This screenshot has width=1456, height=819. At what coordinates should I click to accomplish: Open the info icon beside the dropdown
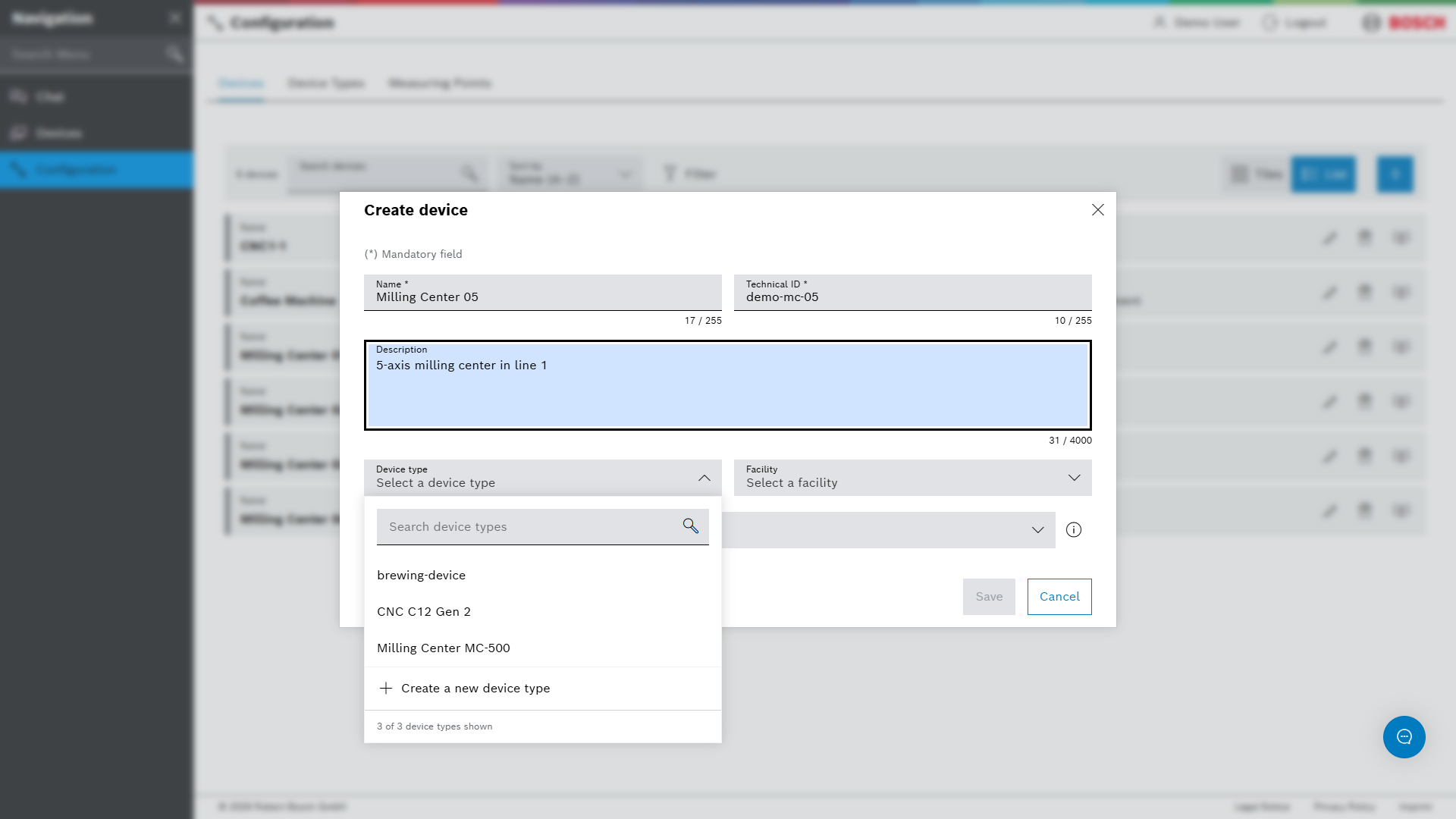click(x=1073, y=530)
